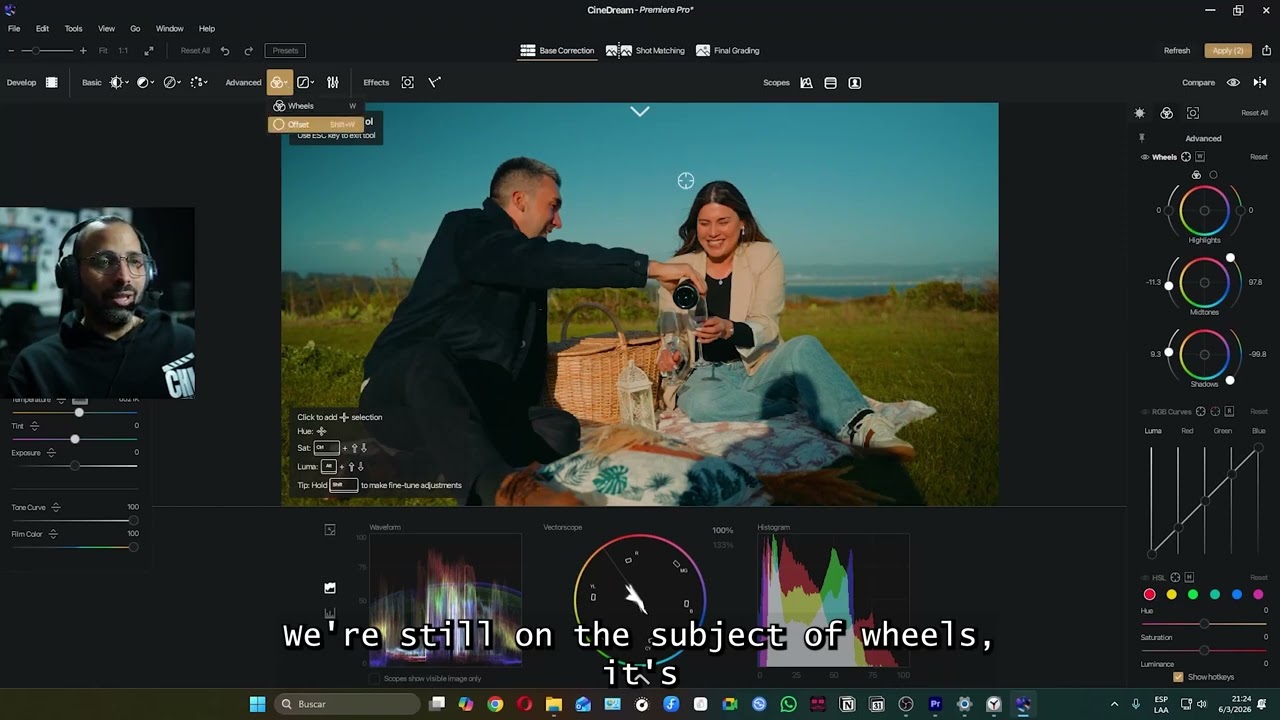This screenshot has height=720, width=1280.
Task: Select three-circle wheels mode toggle
Action: coord(1196,175)
